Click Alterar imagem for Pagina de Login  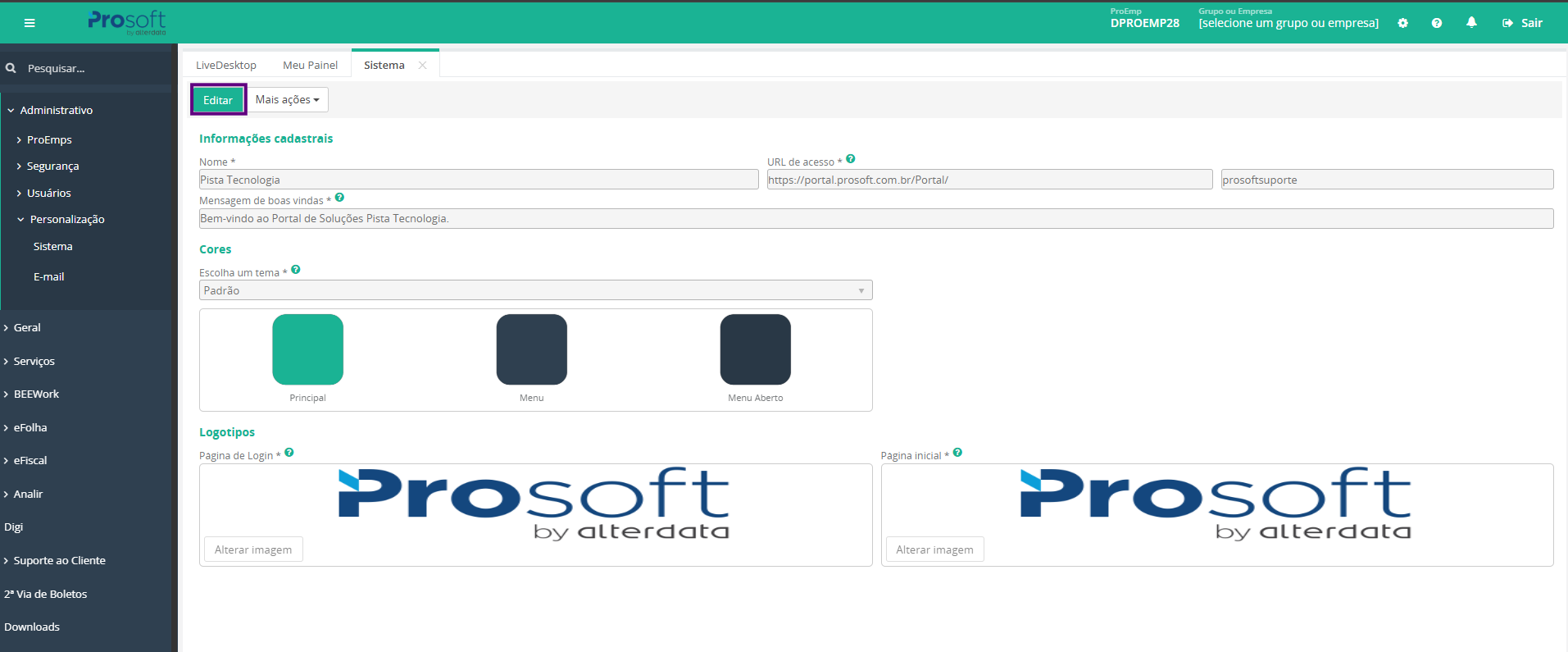[253, 549]
